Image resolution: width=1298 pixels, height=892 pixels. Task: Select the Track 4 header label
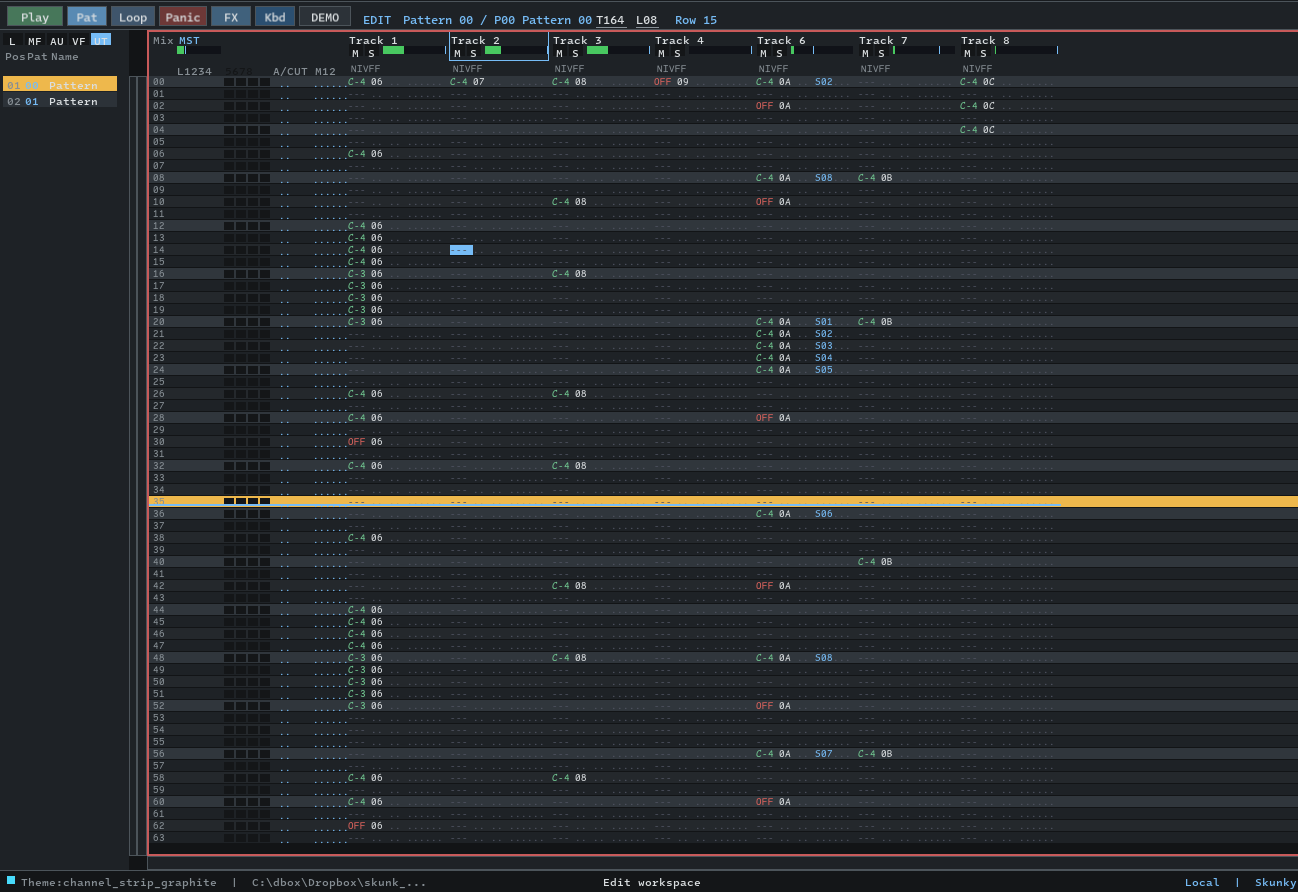(x=679, y=41)
